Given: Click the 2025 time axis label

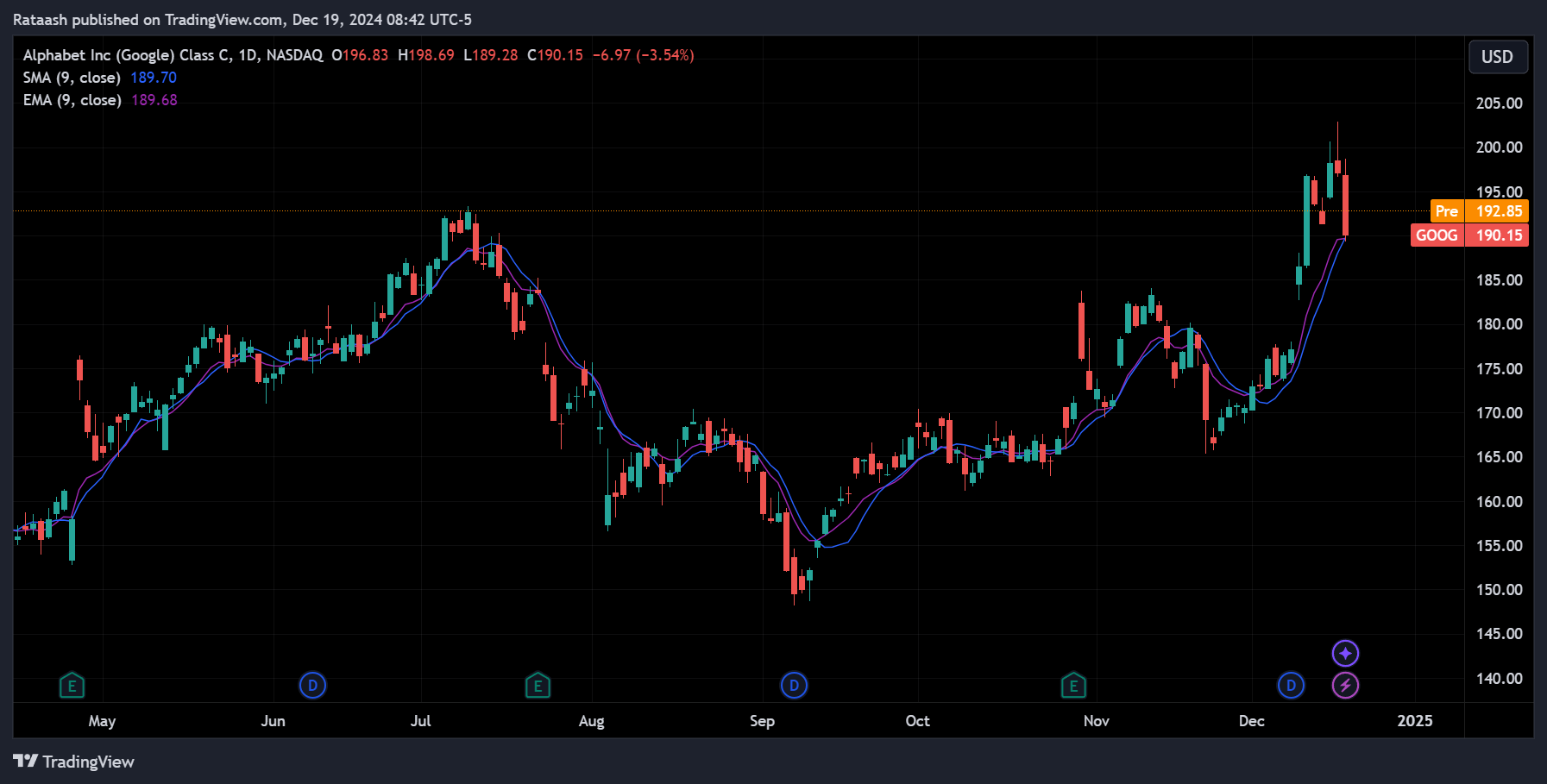Looking at the screenshot, I should click(x=1415, y=721).
